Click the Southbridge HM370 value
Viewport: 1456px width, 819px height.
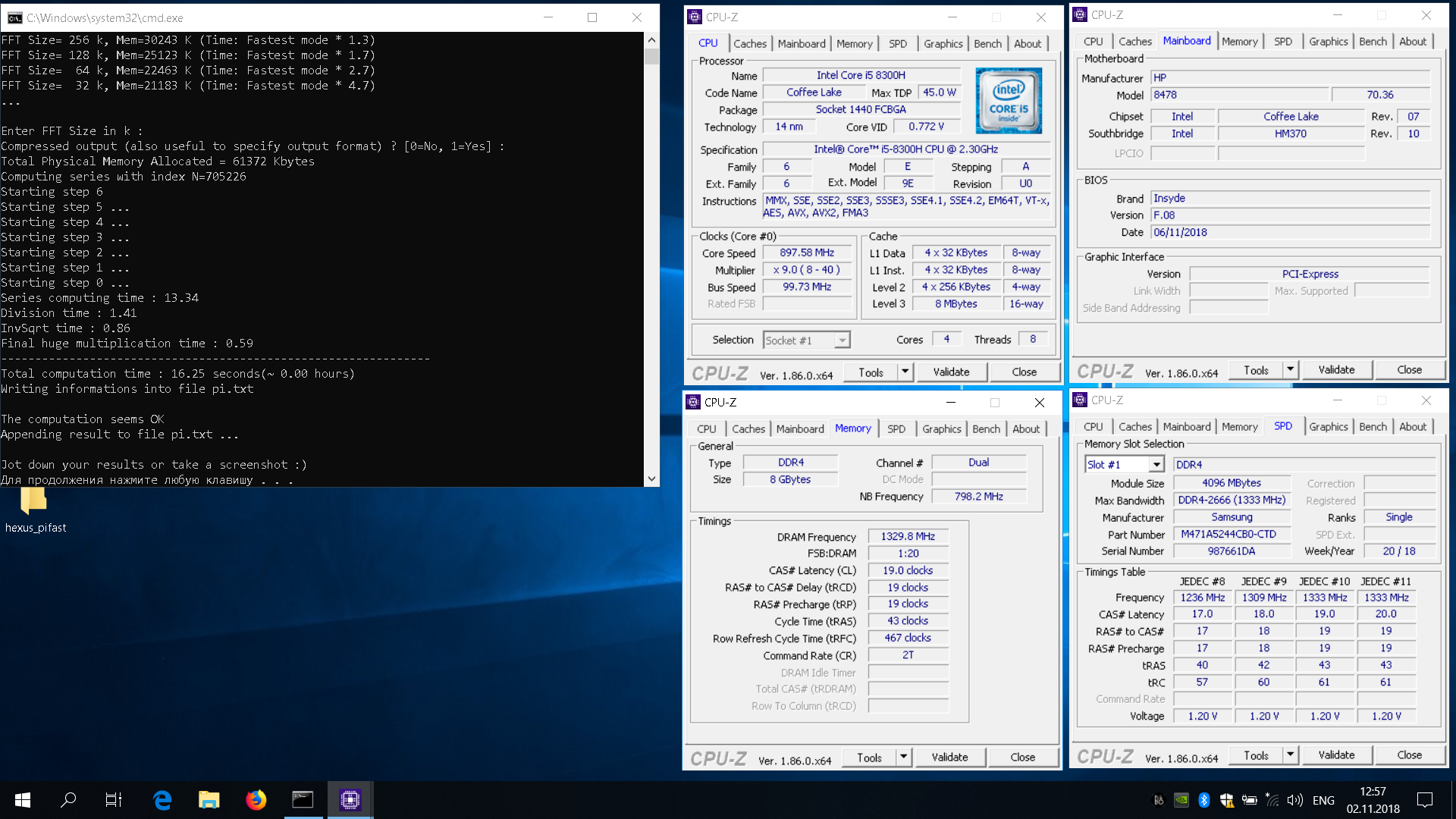pos(1291,133)
